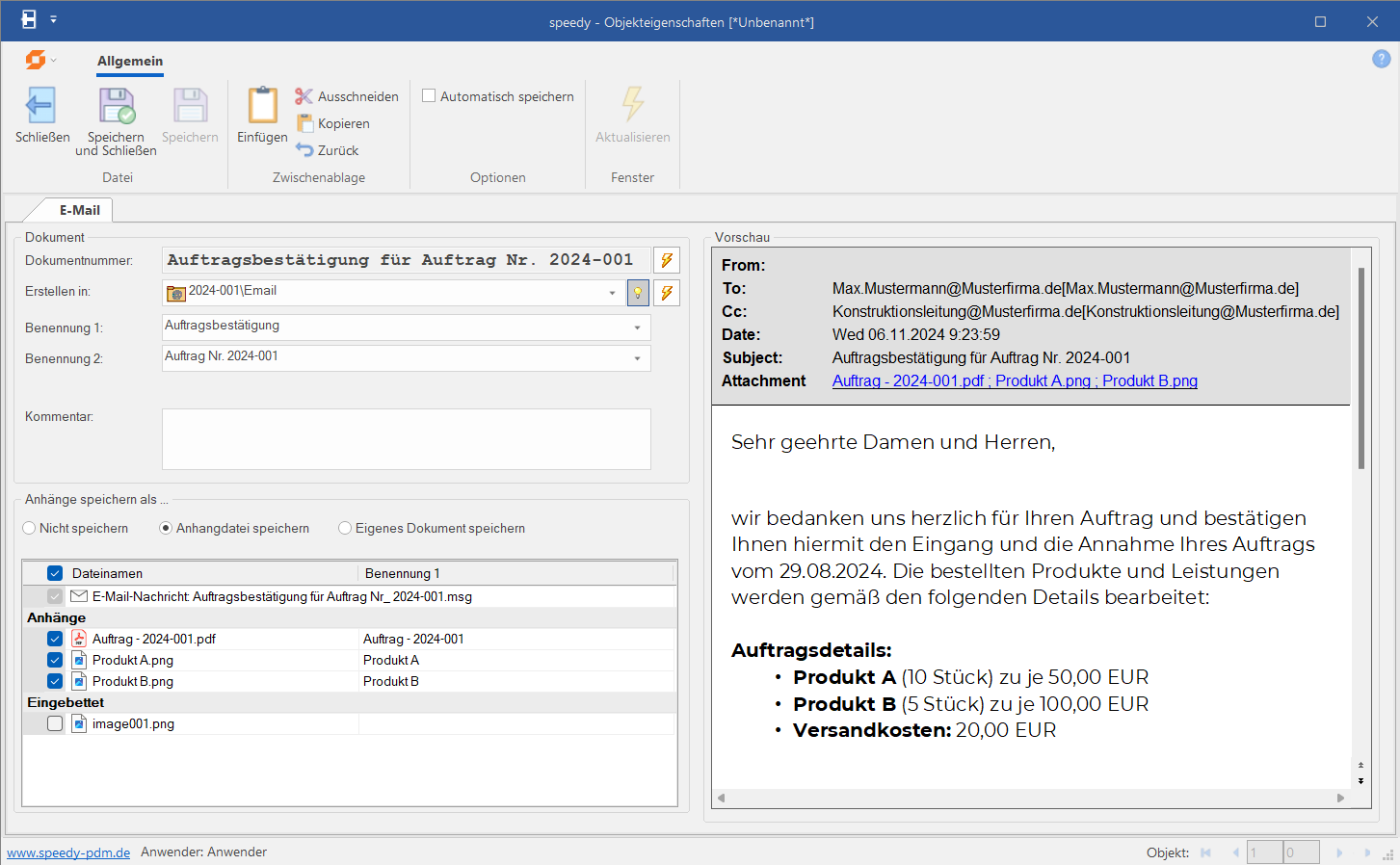Select Eigenes Dokument speichern option
This screenshot has width=1400, height=865.
[x=345, y=528]
